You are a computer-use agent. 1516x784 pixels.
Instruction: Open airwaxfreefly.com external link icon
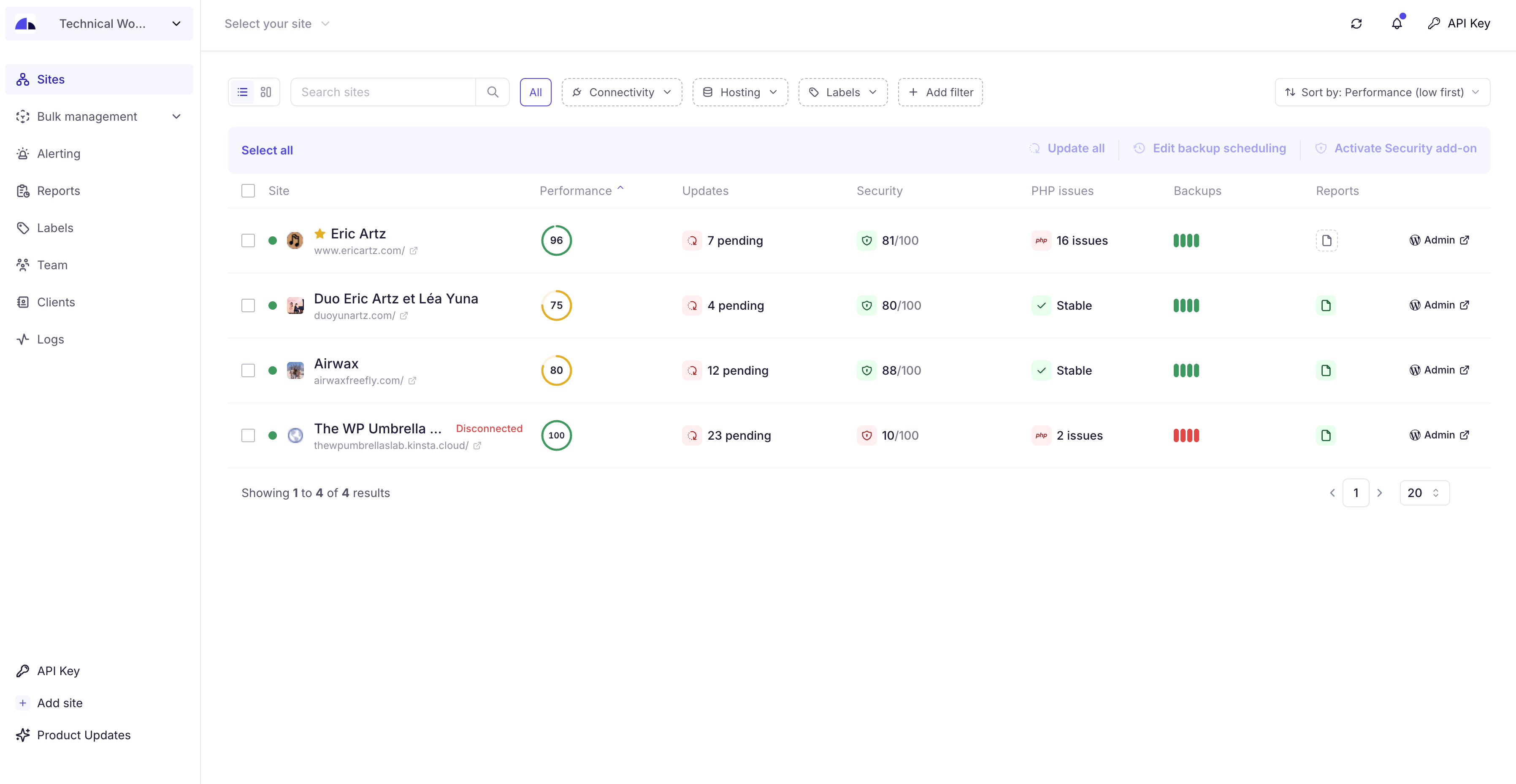412,381
